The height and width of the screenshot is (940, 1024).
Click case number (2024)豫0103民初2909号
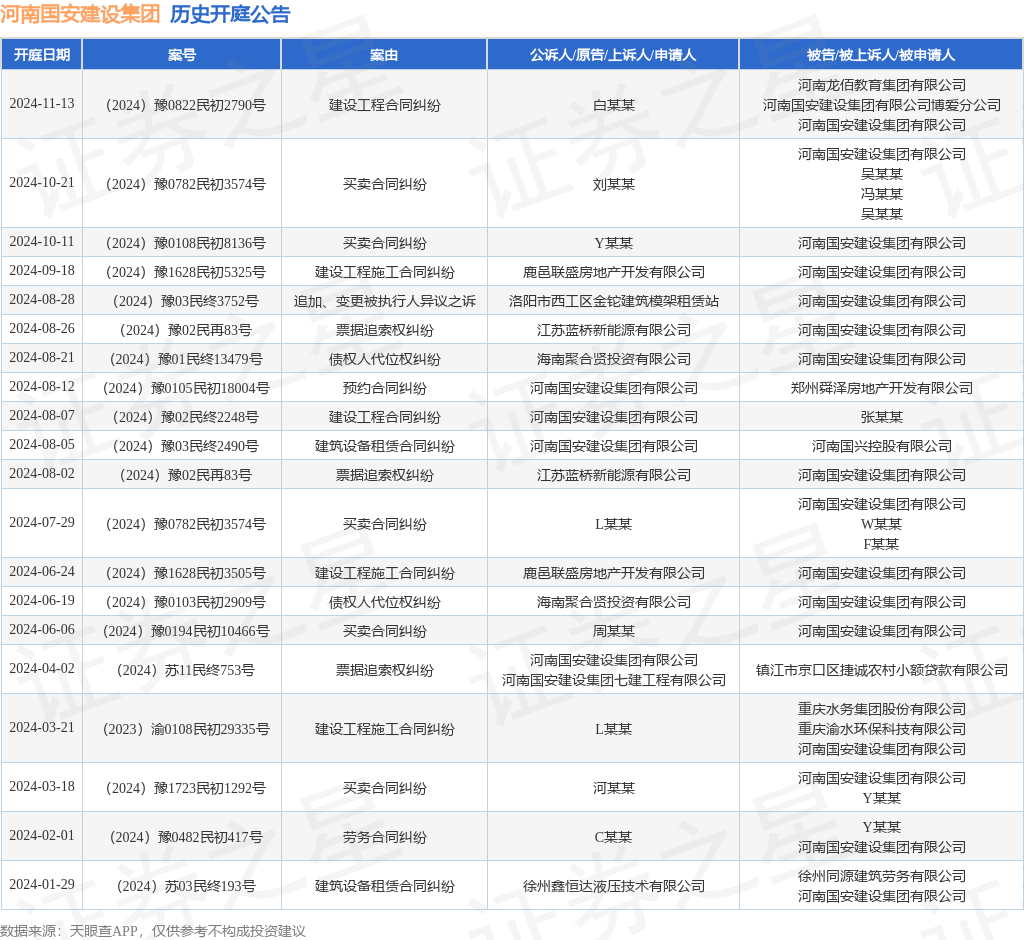(x=185, y=602)
